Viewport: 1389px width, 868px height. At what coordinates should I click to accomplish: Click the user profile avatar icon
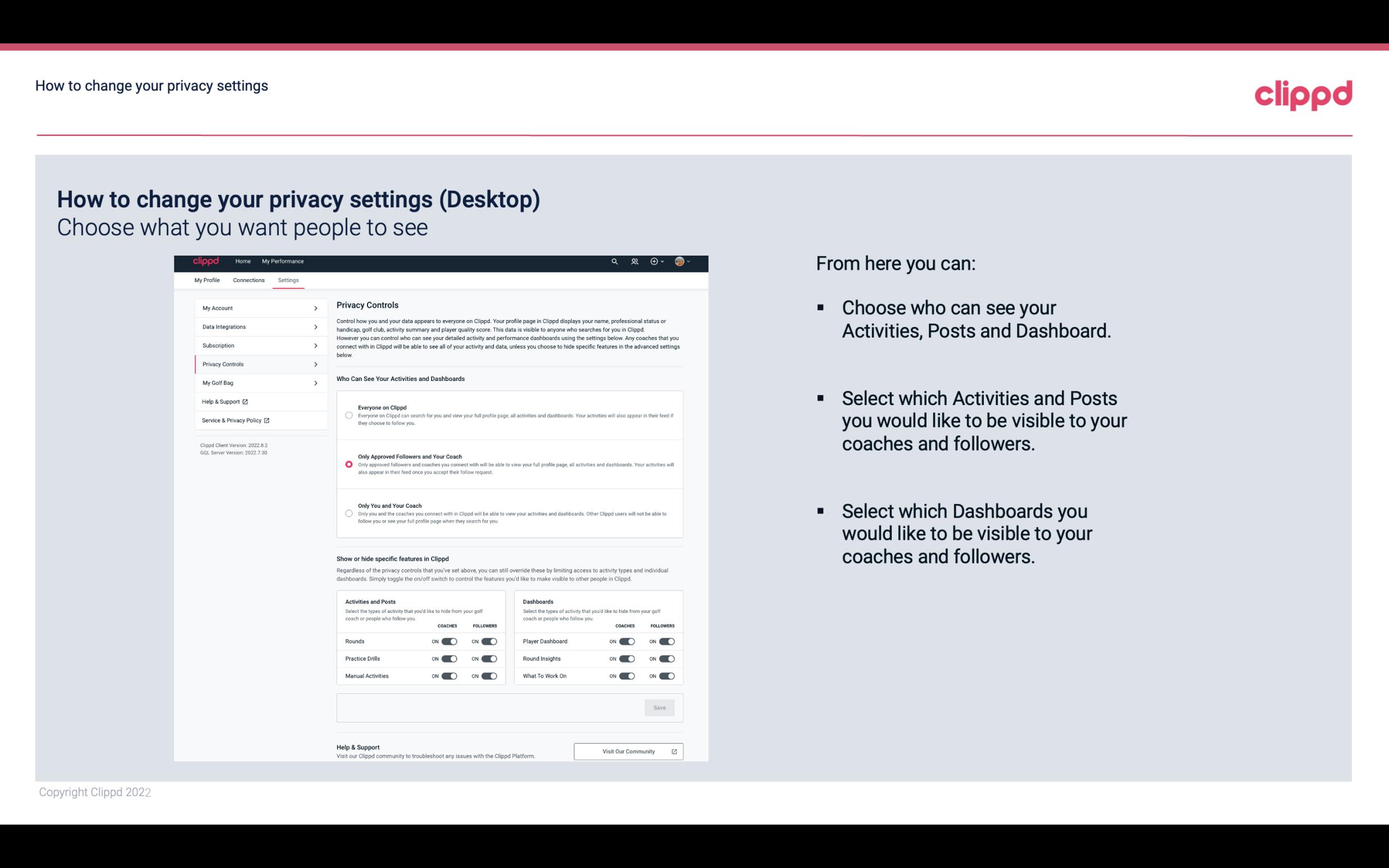point(680,262)
